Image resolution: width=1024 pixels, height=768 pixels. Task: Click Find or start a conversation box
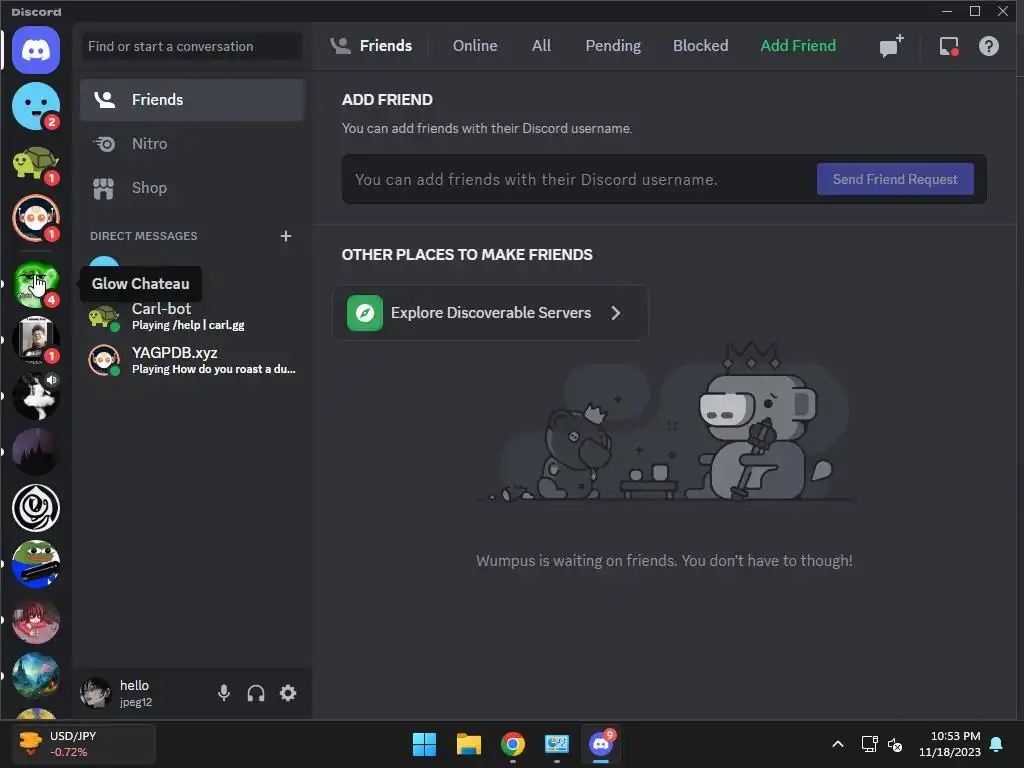tap(192, 46)
